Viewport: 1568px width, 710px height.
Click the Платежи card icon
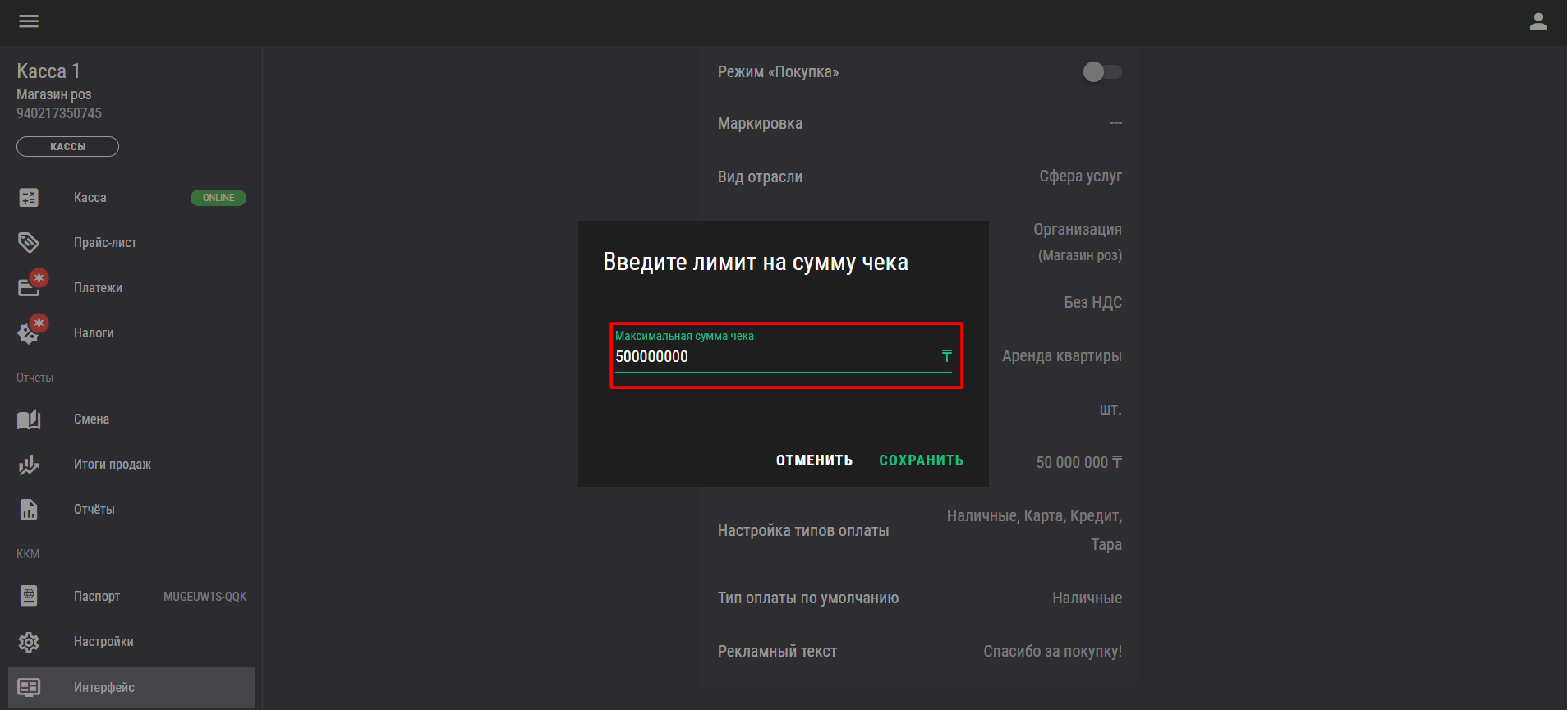[29, 288]
